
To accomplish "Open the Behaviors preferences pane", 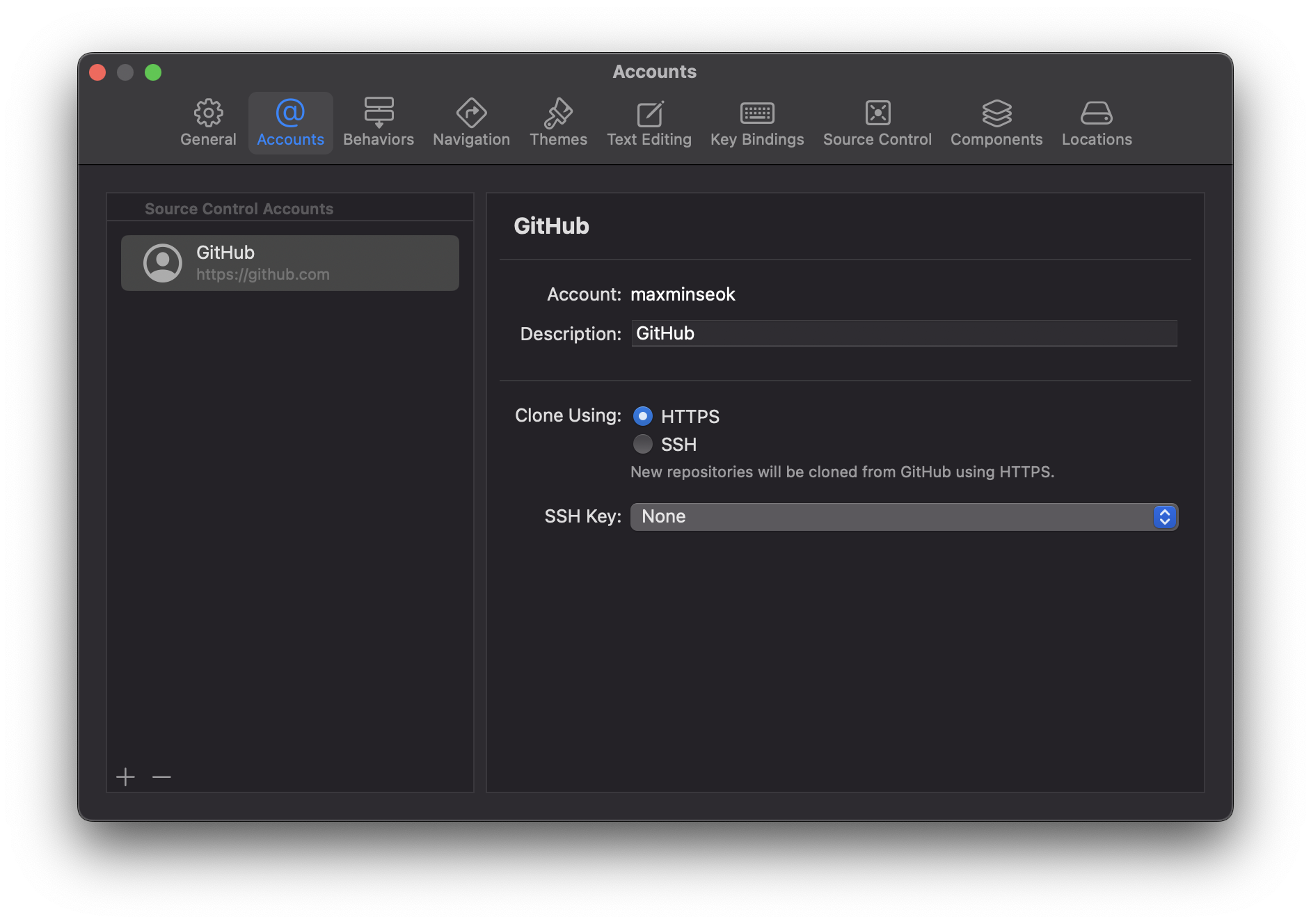I will pos(379,122).
